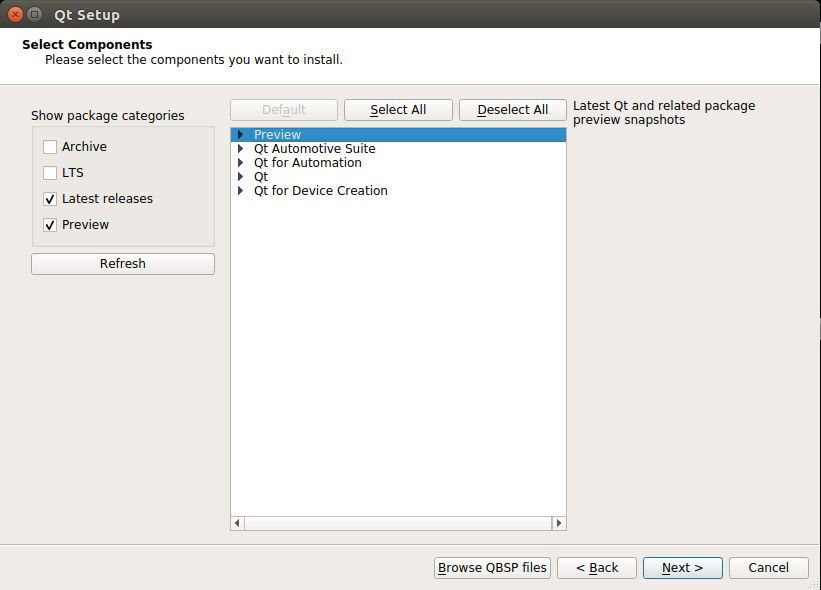
Task: Refresh the package categories
Action: (123, 264)
